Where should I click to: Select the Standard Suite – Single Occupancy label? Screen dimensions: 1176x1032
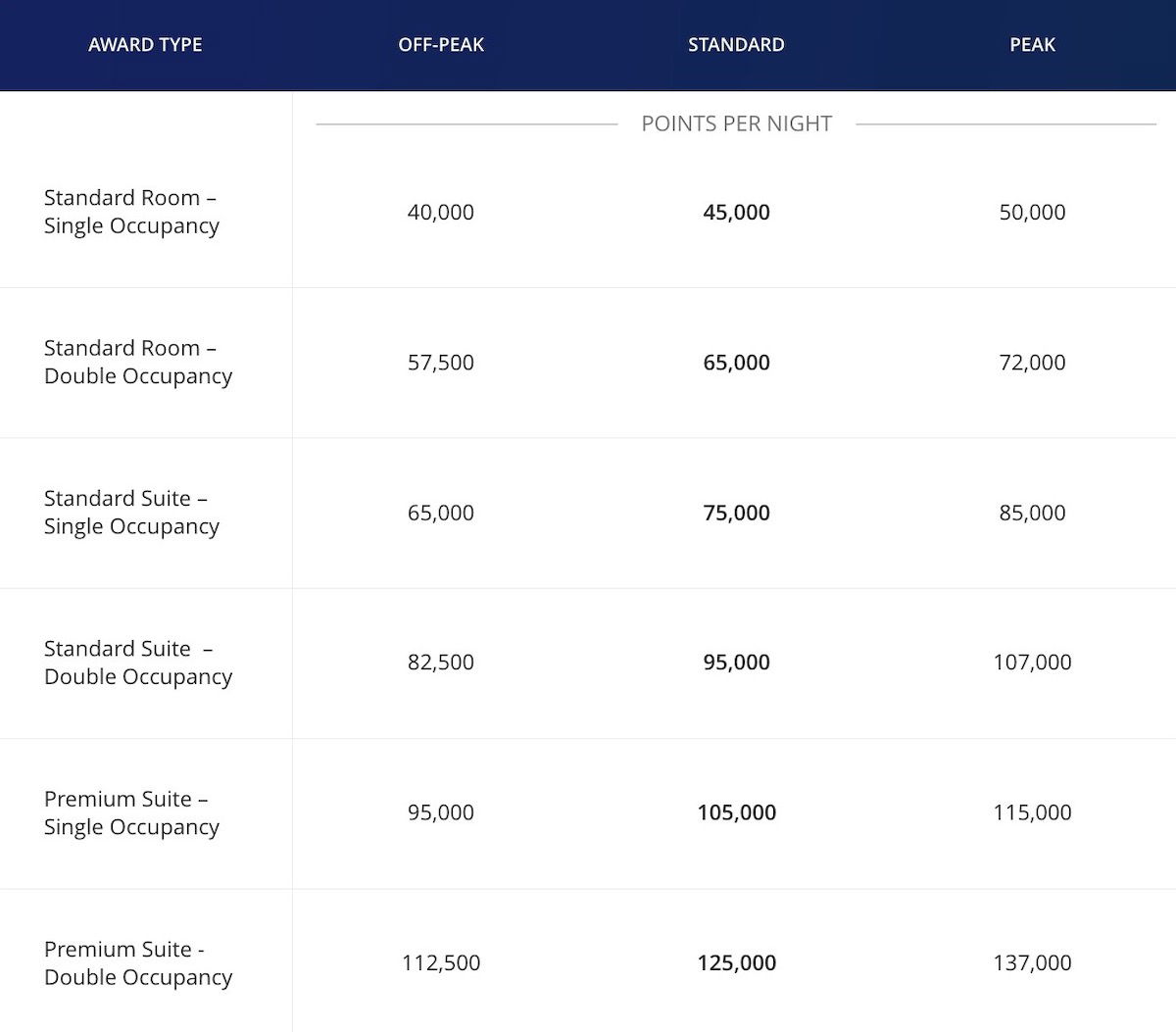[131, 512]
